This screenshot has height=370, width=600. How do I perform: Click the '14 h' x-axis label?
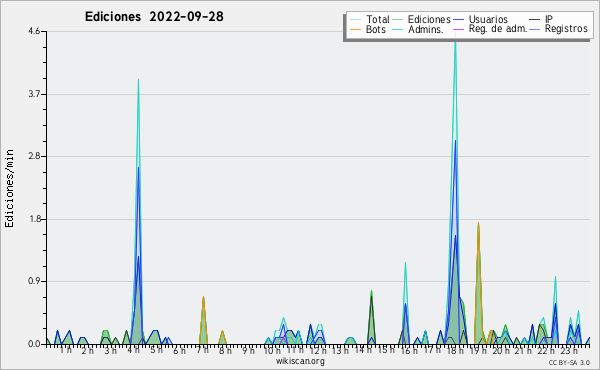tap(363, 350)
